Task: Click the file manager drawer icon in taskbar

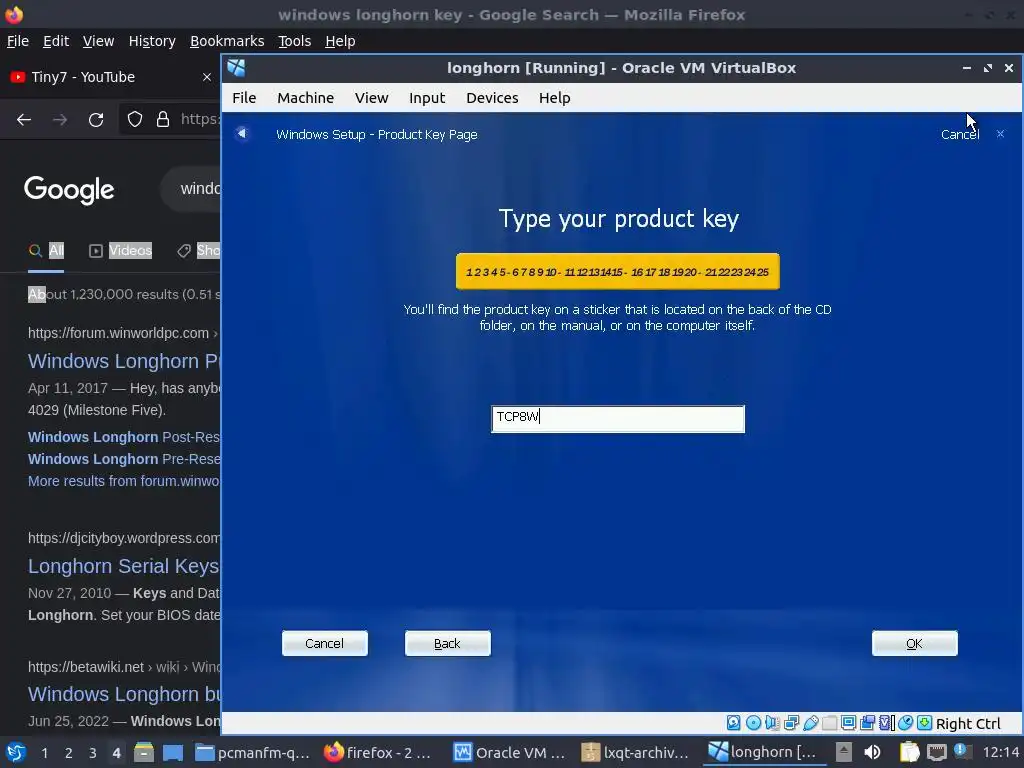Action: pos(144,752)
